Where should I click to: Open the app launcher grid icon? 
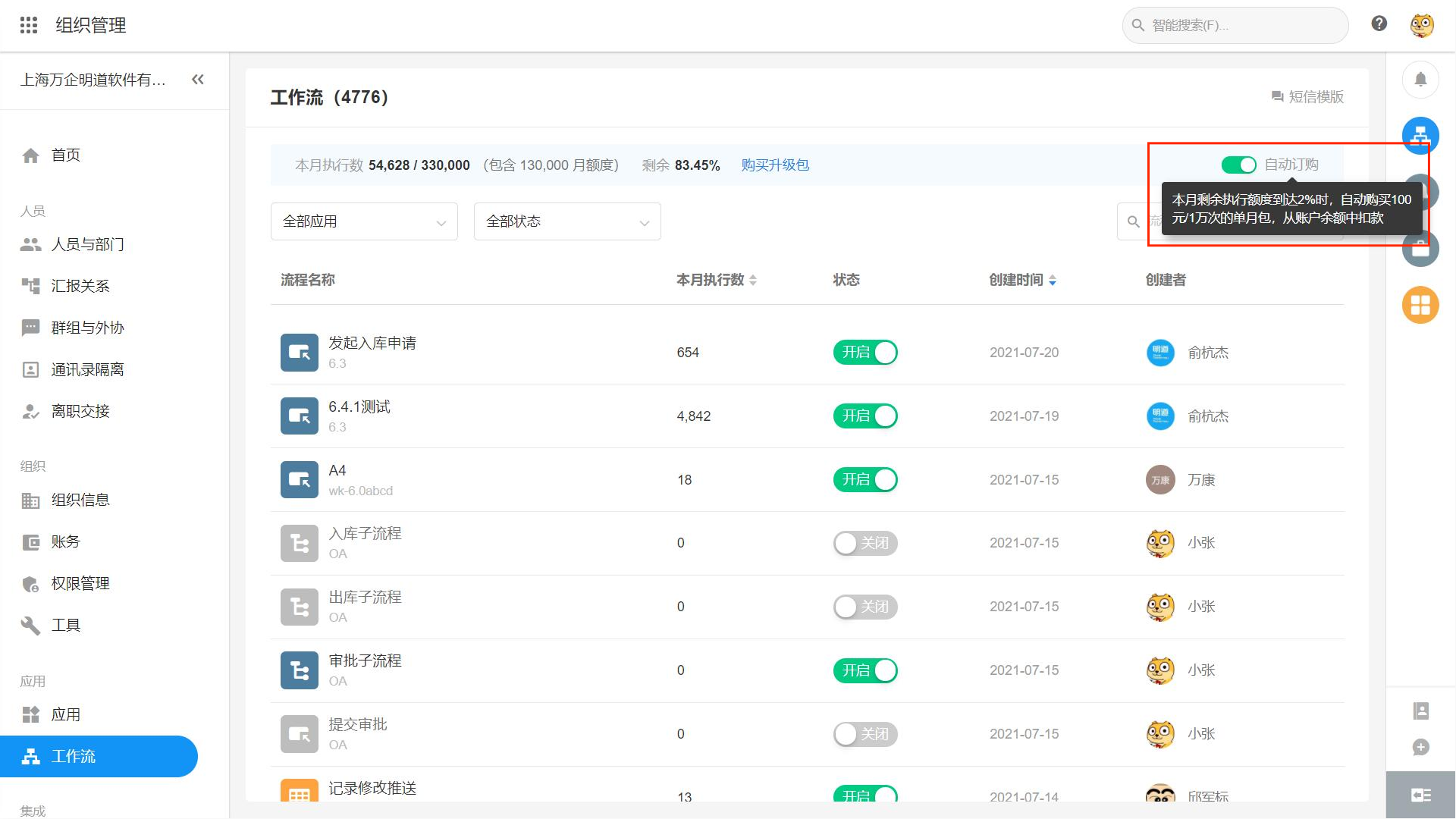point(29,25)
